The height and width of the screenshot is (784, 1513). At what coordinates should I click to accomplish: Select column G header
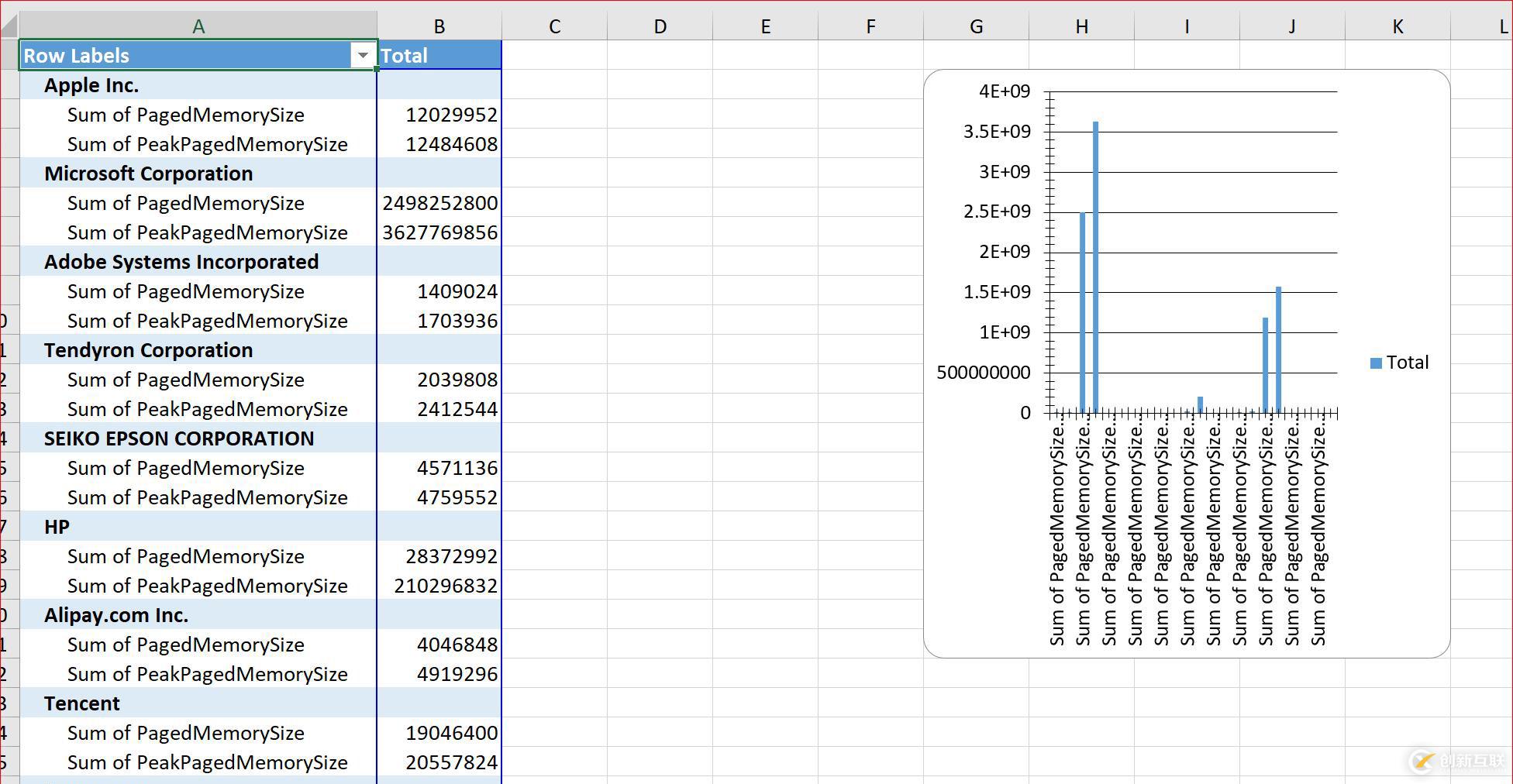point(977,26)
